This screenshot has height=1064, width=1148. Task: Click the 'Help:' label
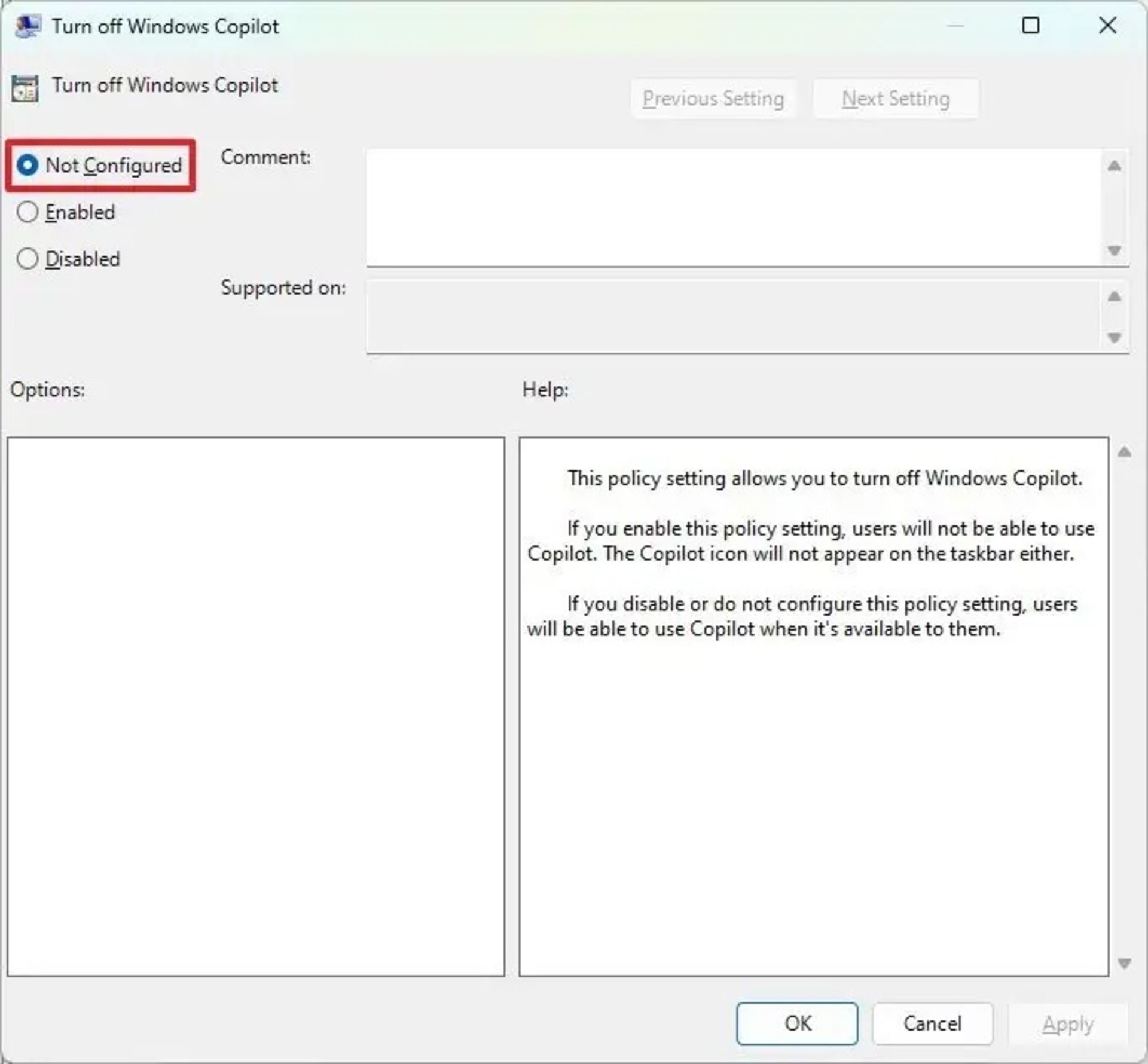(x=545, y=390)
